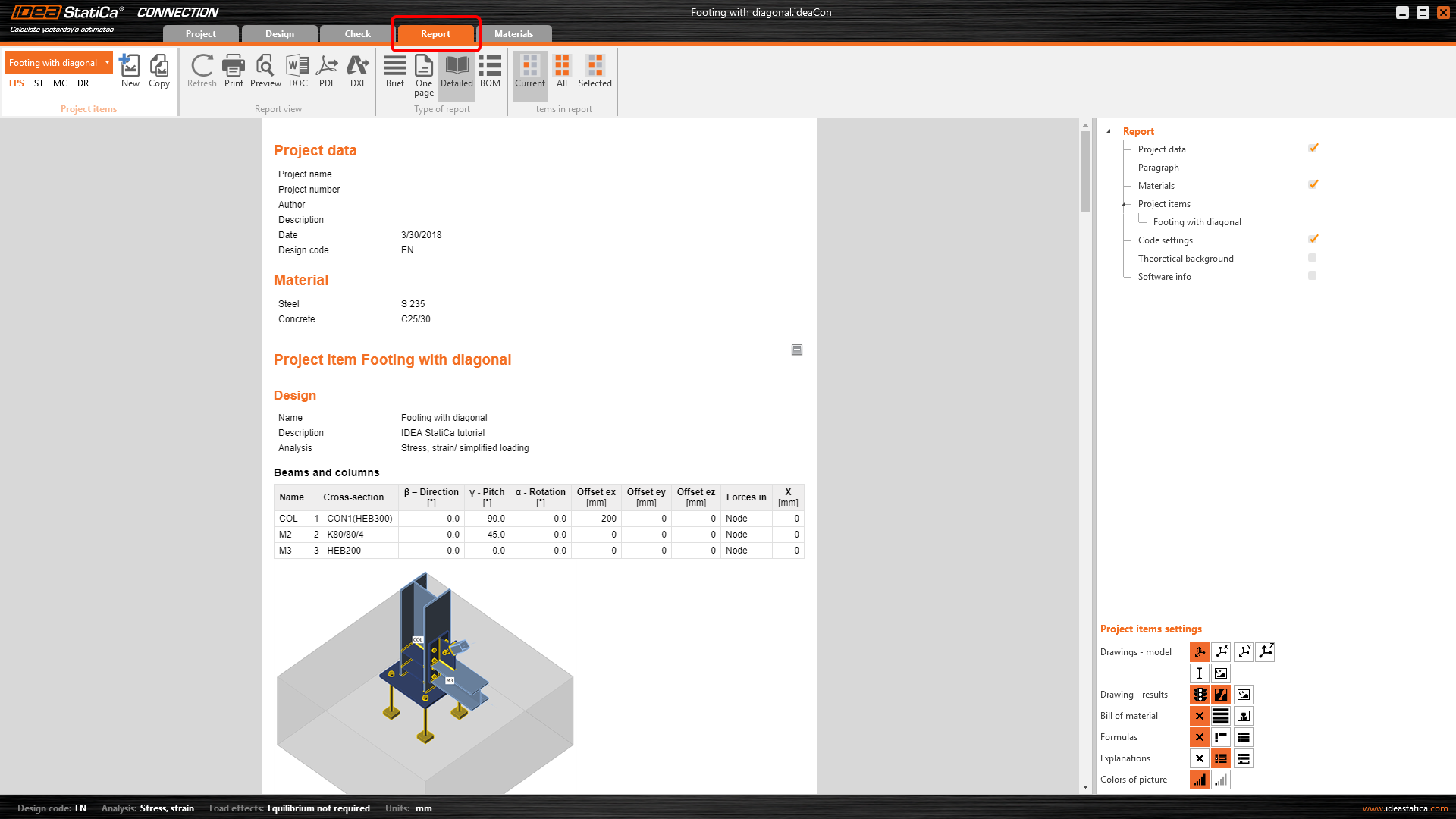Open the Materials tab
The height and width of the screenshot is (819, 1456).
click(513, 34)
